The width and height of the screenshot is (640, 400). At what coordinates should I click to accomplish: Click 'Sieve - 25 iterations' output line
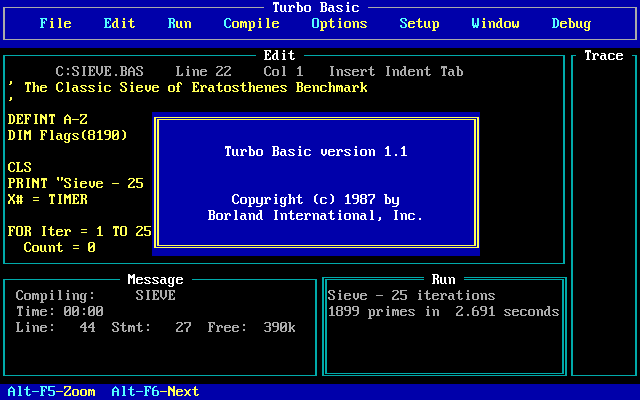411,295
